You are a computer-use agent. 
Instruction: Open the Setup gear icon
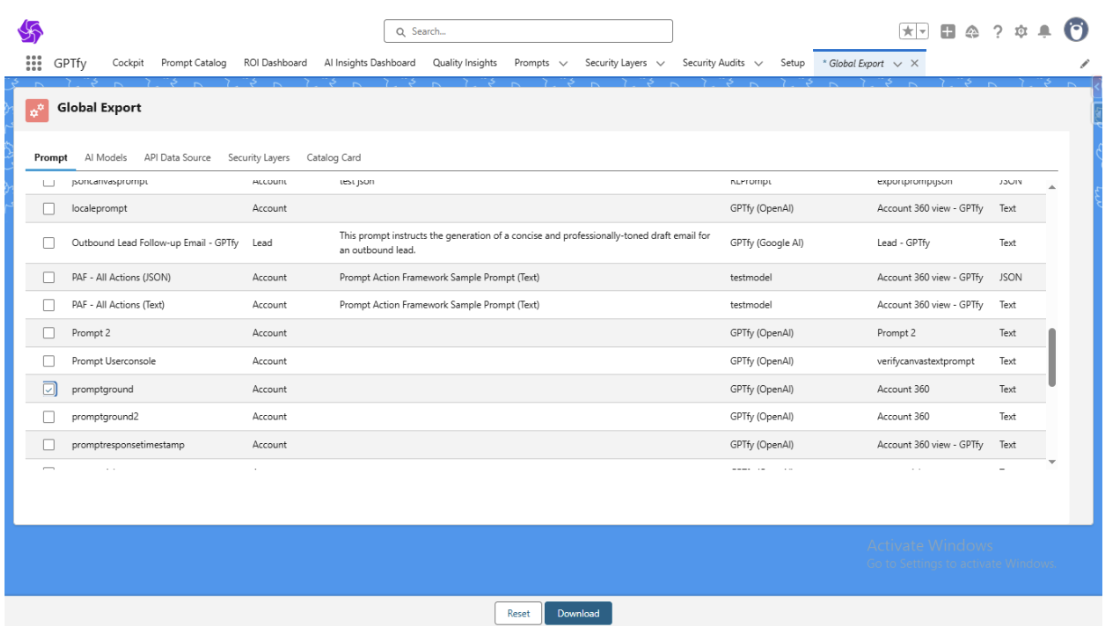click(1021, 32)
